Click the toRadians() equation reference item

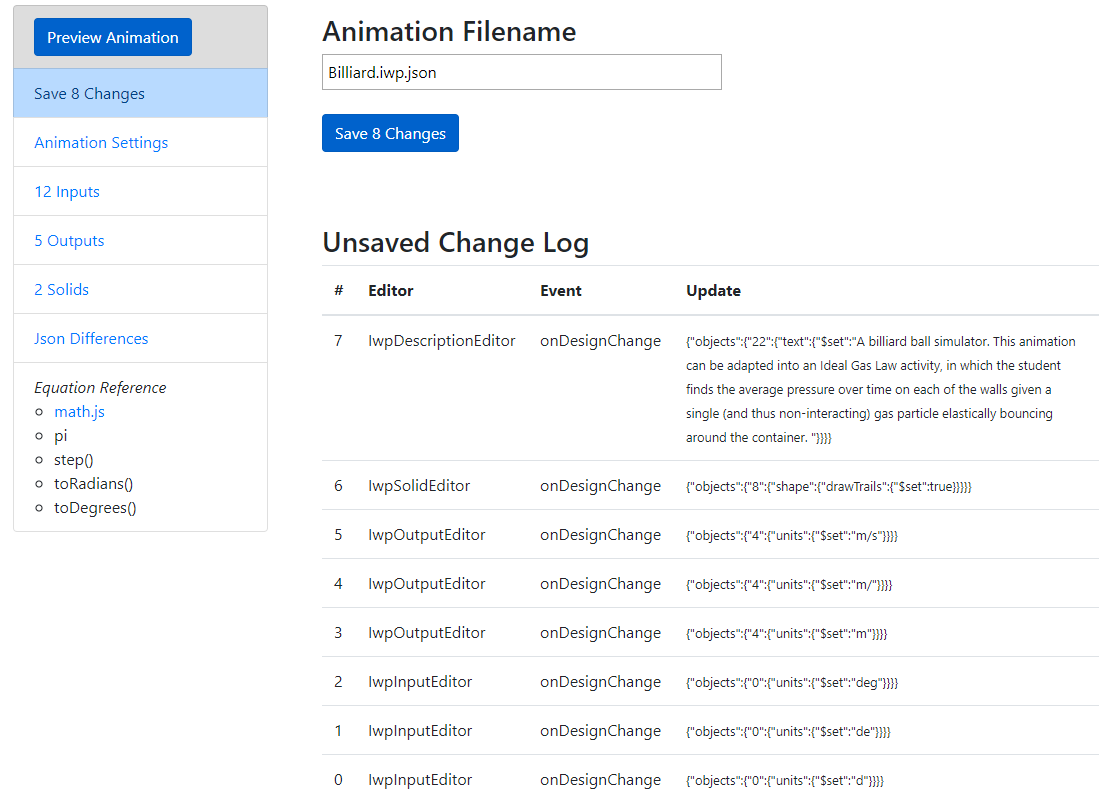94,484
